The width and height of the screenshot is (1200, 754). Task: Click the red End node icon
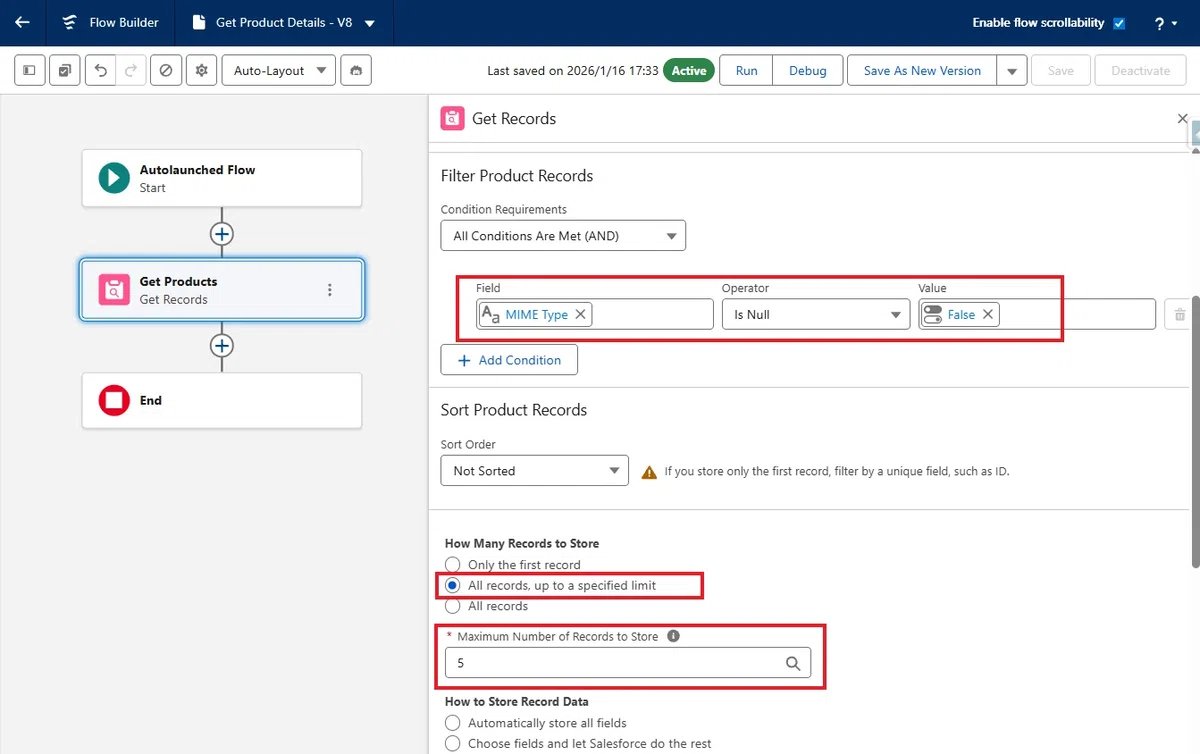click(x=114, y=401)
